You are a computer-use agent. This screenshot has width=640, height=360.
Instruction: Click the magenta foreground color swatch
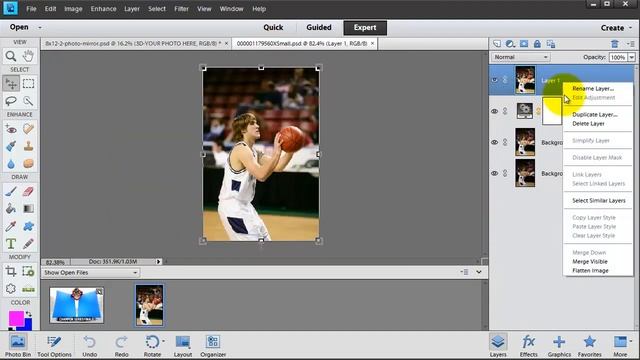coord(16,318)
